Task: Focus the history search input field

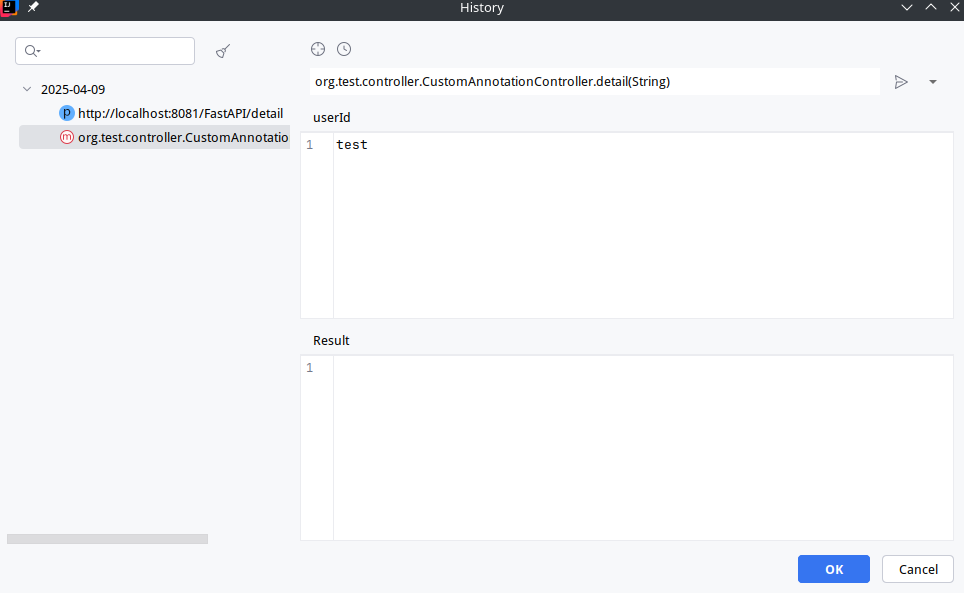Action: click(x=115, y=51)
